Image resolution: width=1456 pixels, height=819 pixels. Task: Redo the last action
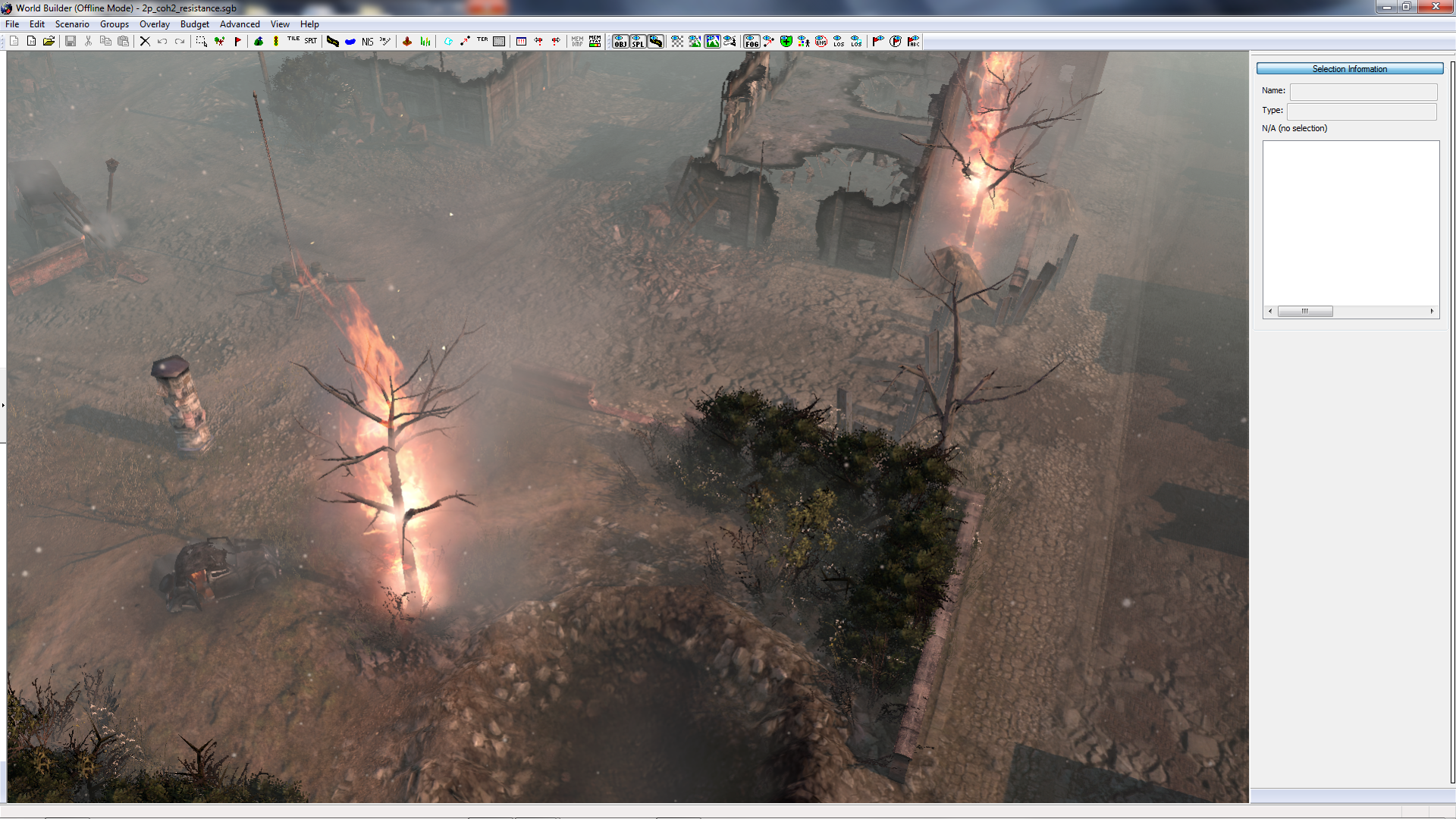(x=180, y=41)
